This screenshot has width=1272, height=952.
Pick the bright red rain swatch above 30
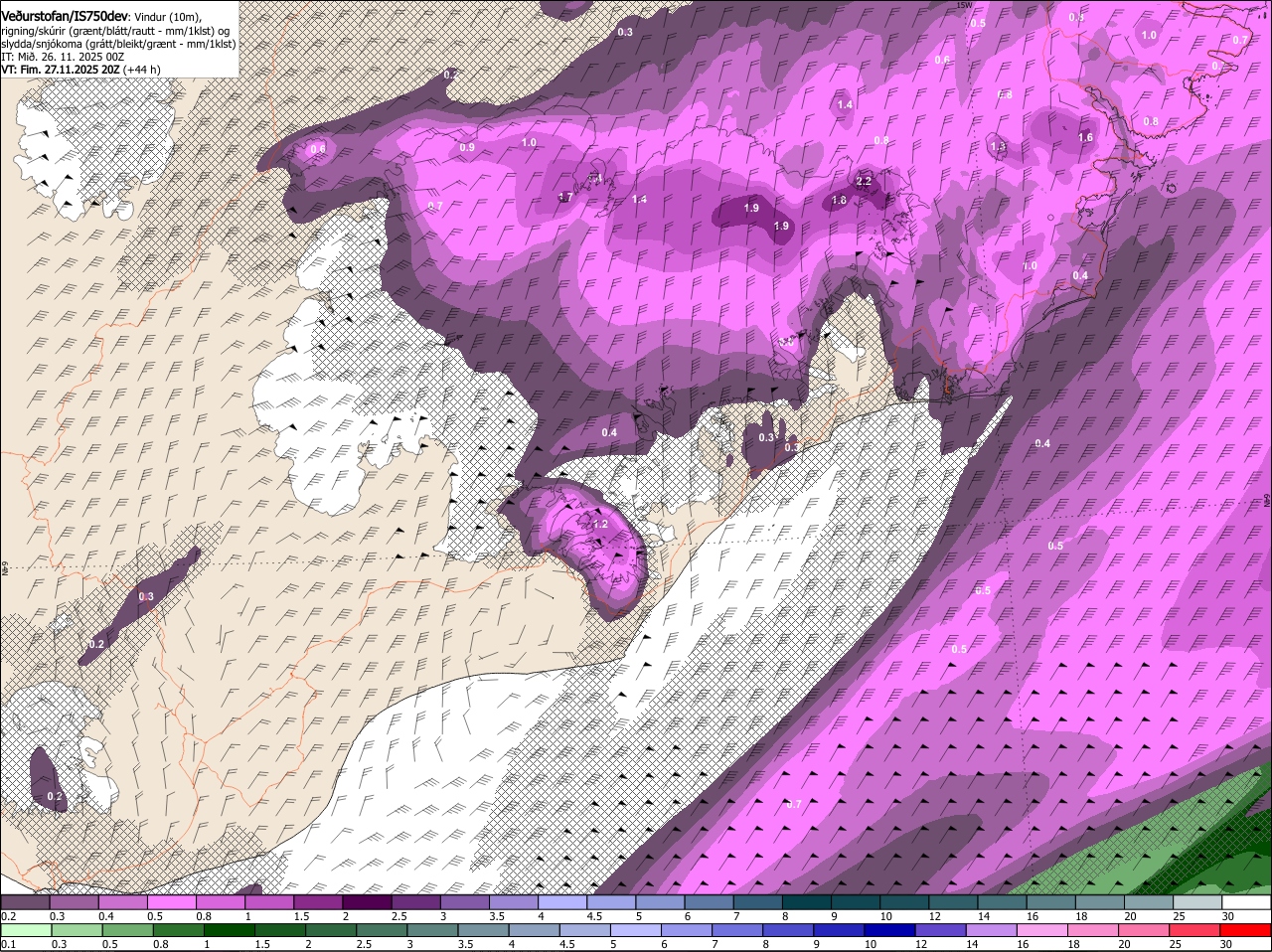(1246, 930)
